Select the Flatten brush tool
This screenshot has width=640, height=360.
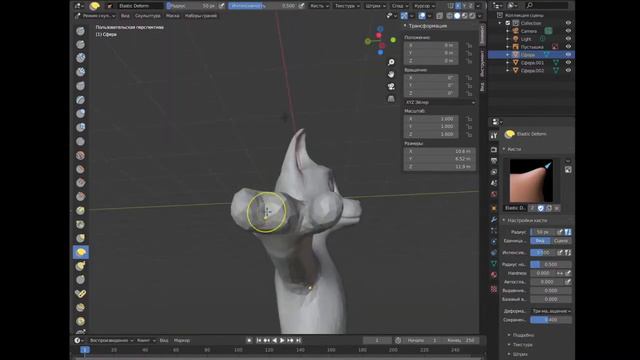80,169
